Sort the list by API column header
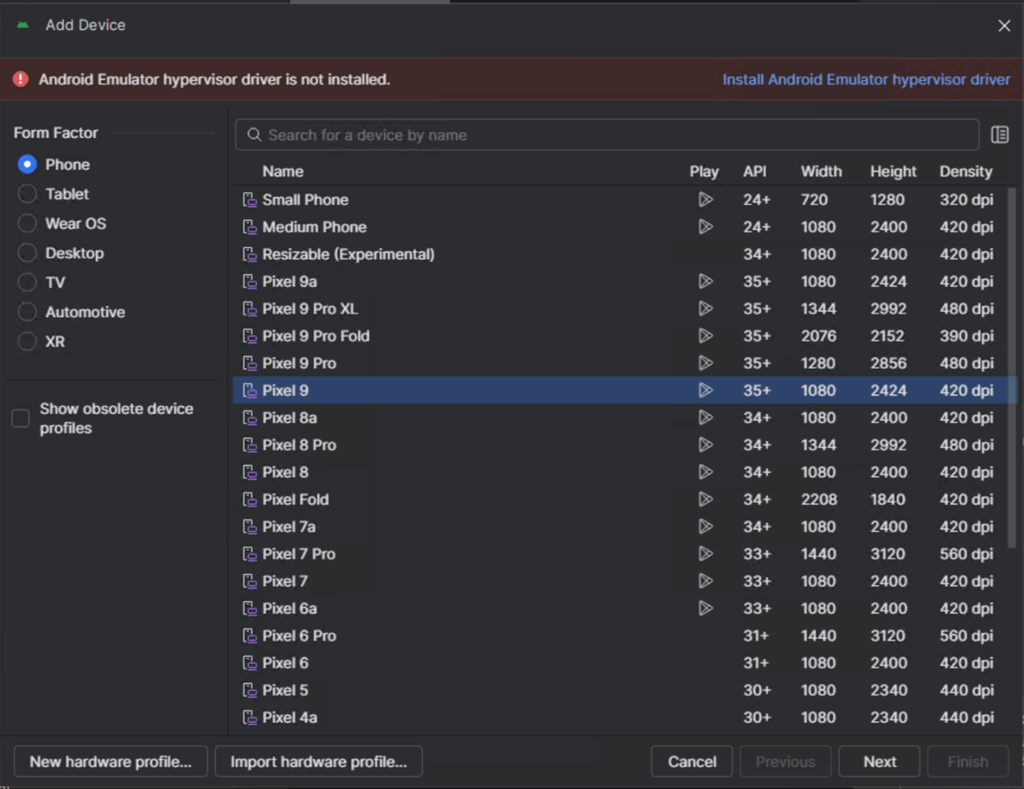The image size is (1024, 789). (755, 171)
